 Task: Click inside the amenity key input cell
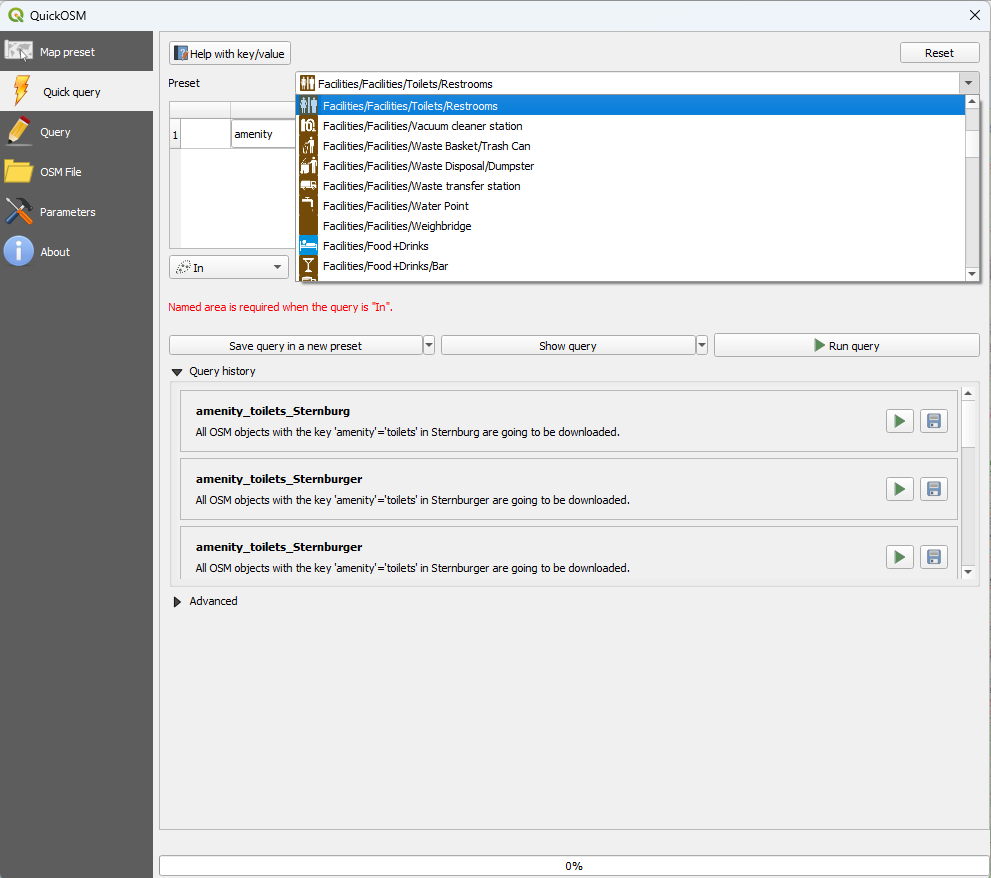tap(262, 133)
